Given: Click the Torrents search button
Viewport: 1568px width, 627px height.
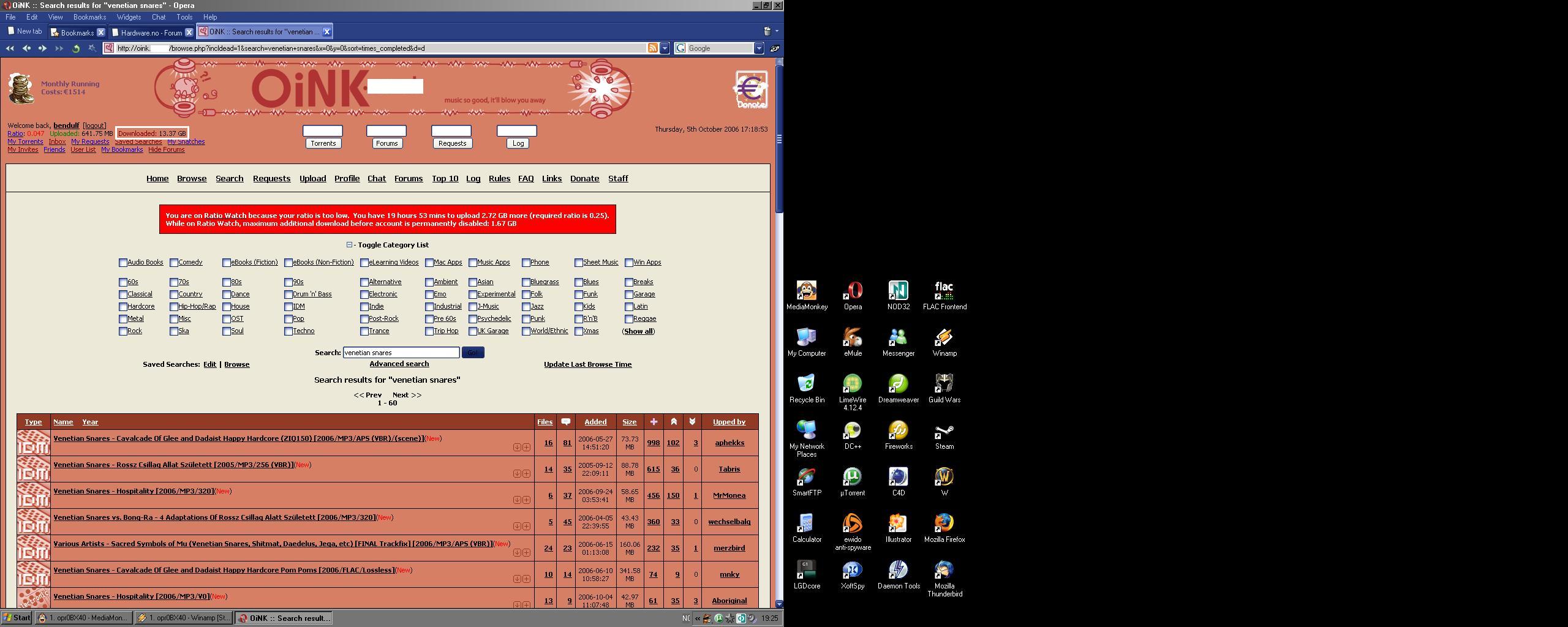Looking at the screenshot, I should click(323, 143).
